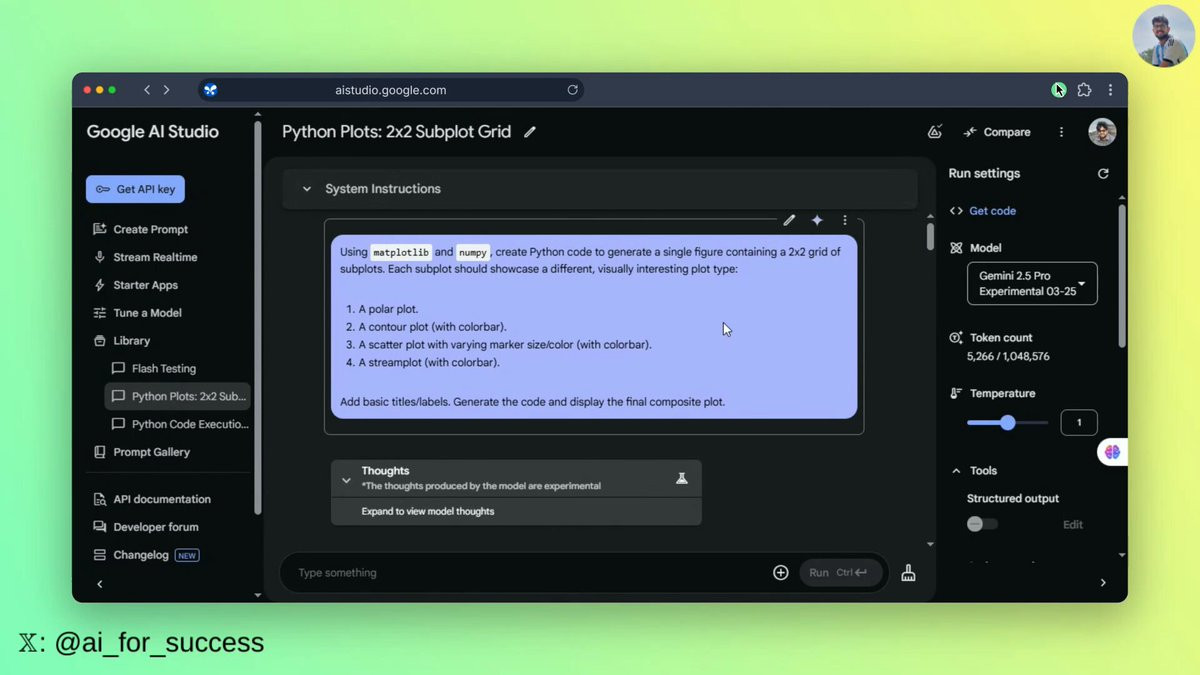The width and height of the screenshot is (1200, 675).
Task: Open Create Prompt in sidebar
Action: tap(140, 229)
